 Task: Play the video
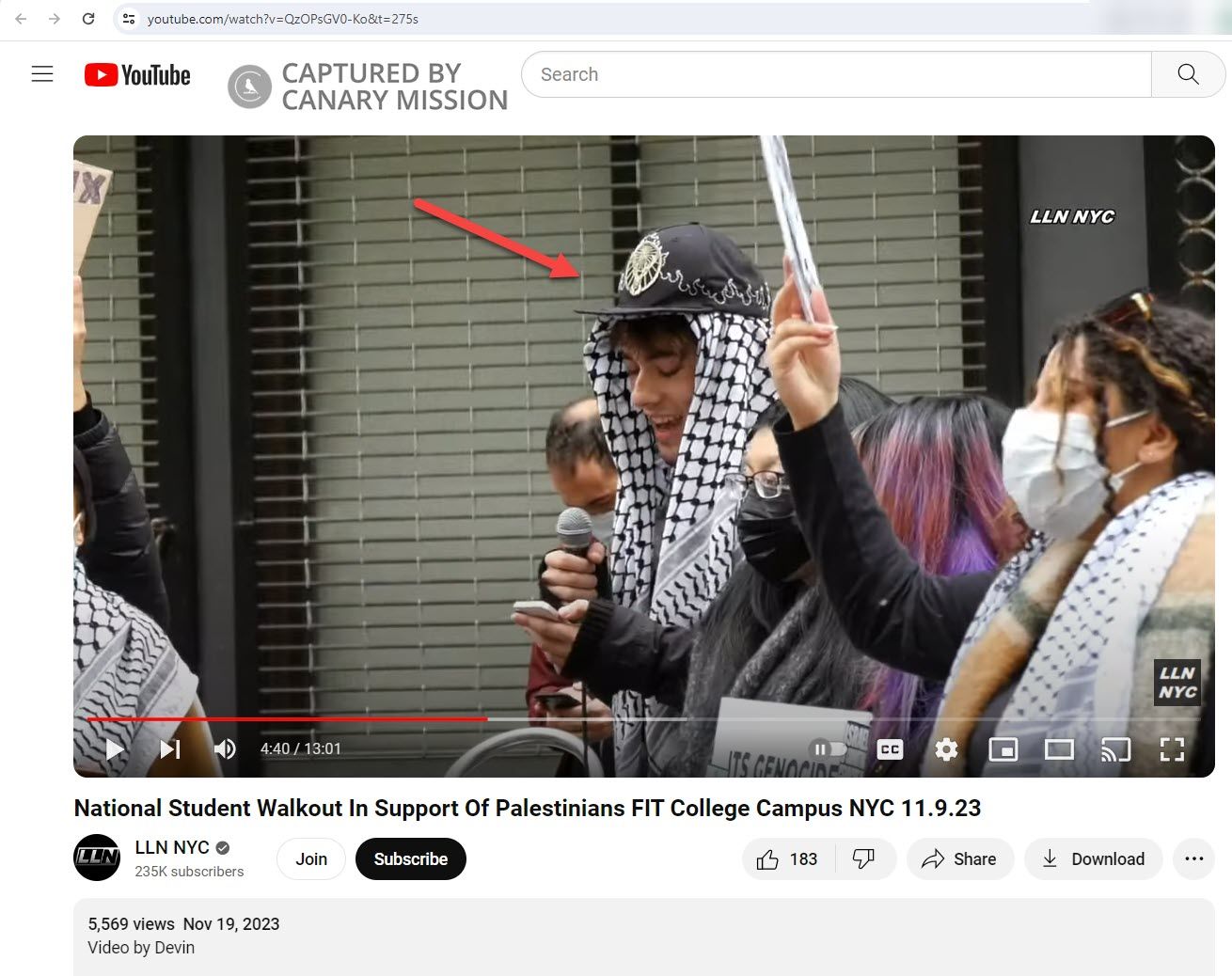tap(115, 749)
